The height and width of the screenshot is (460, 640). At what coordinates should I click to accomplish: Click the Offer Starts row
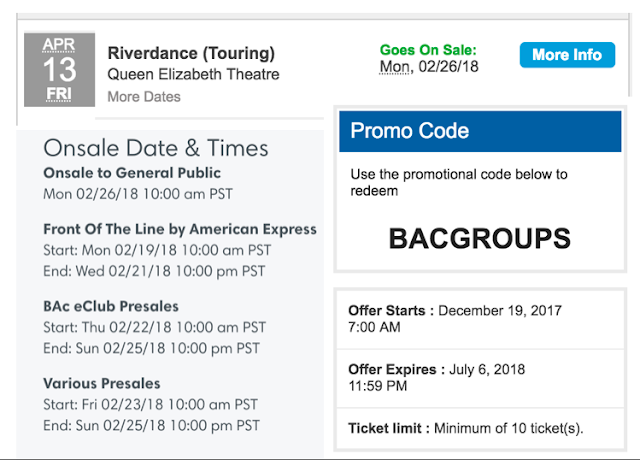(x=479, y=319)
